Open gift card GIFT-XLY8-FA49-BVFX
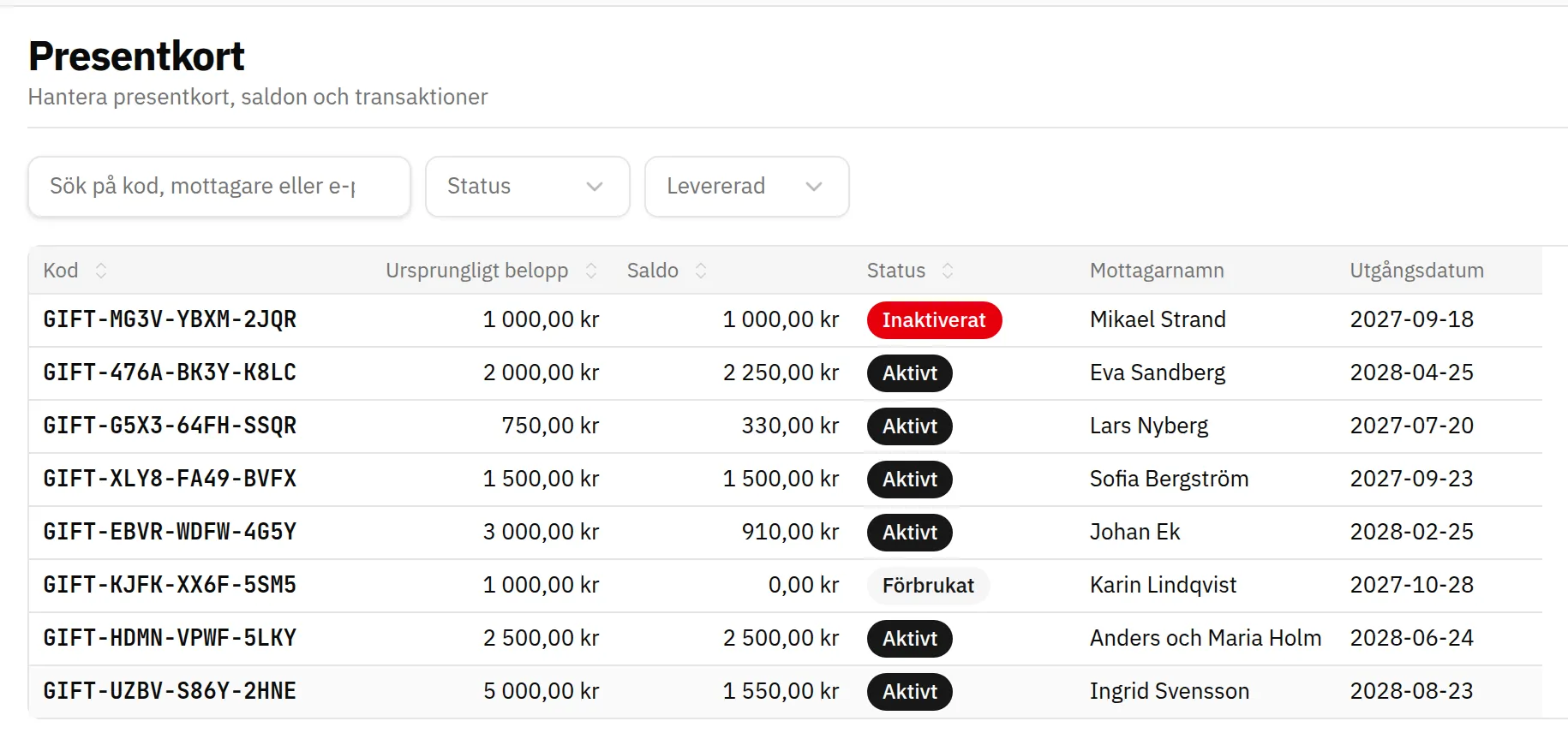The height and width of the screenshot is (745, 1568). (170, 479)
